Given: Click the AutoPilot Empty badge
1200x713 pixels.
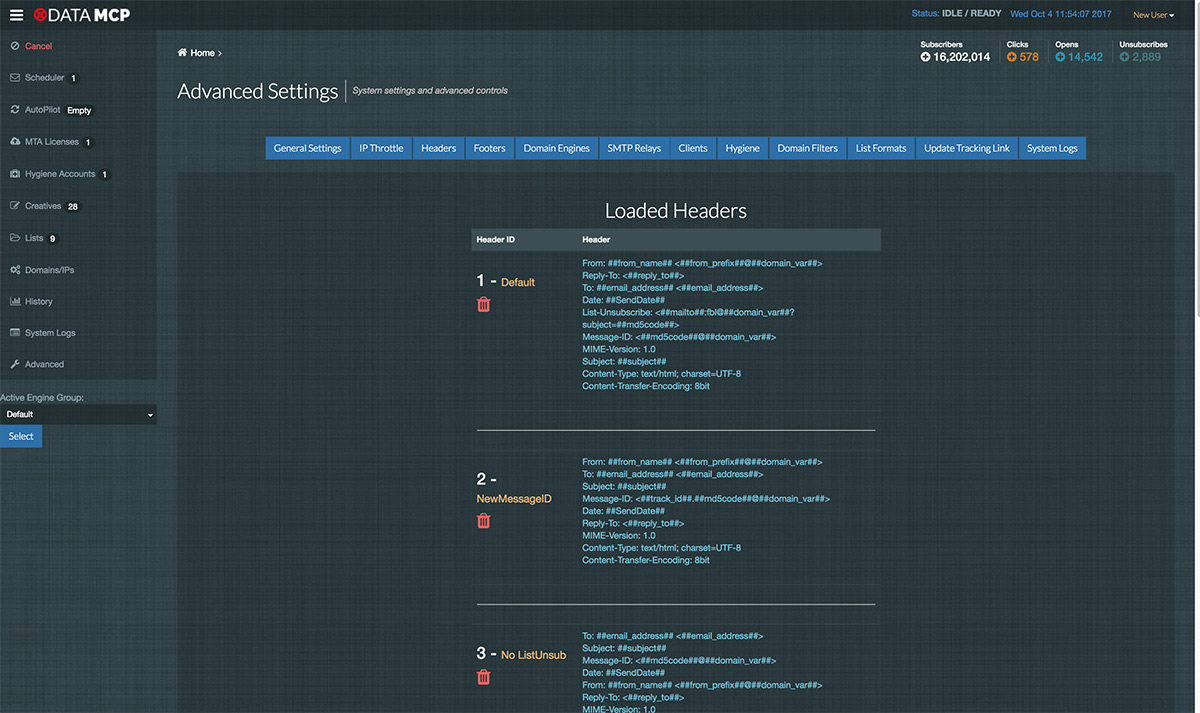Looking at the screenshot, I should 79,110.
